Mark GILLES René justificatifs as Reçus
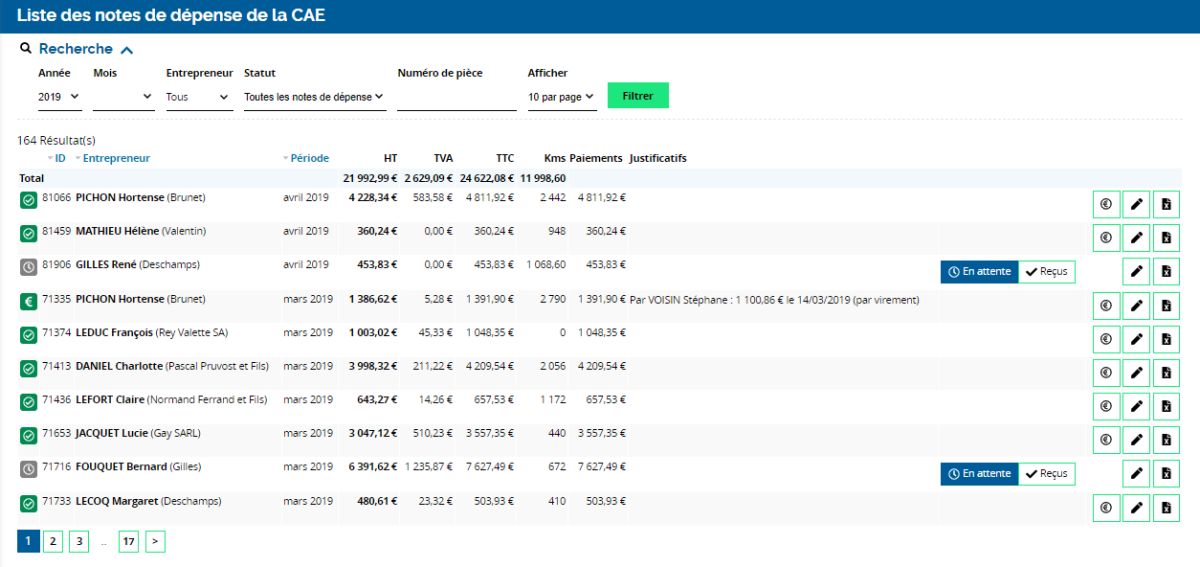The image size is (1200, 567). [1047, 271]
